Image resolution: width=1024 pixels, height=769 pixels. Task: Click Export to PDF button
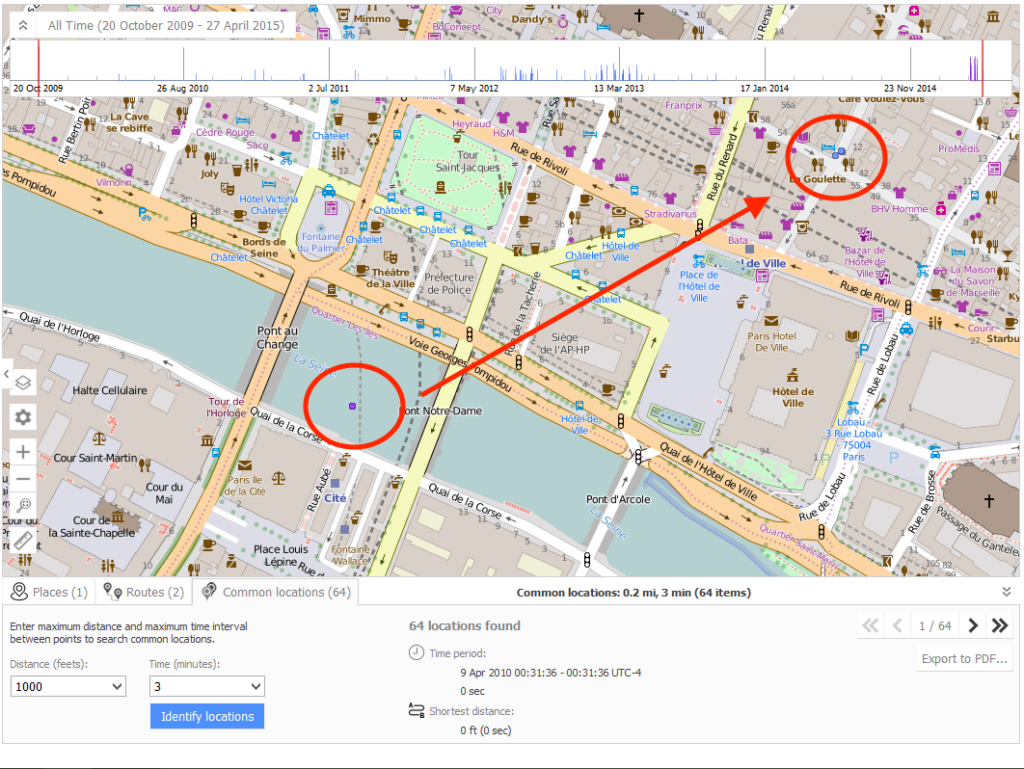pos(964,659)
